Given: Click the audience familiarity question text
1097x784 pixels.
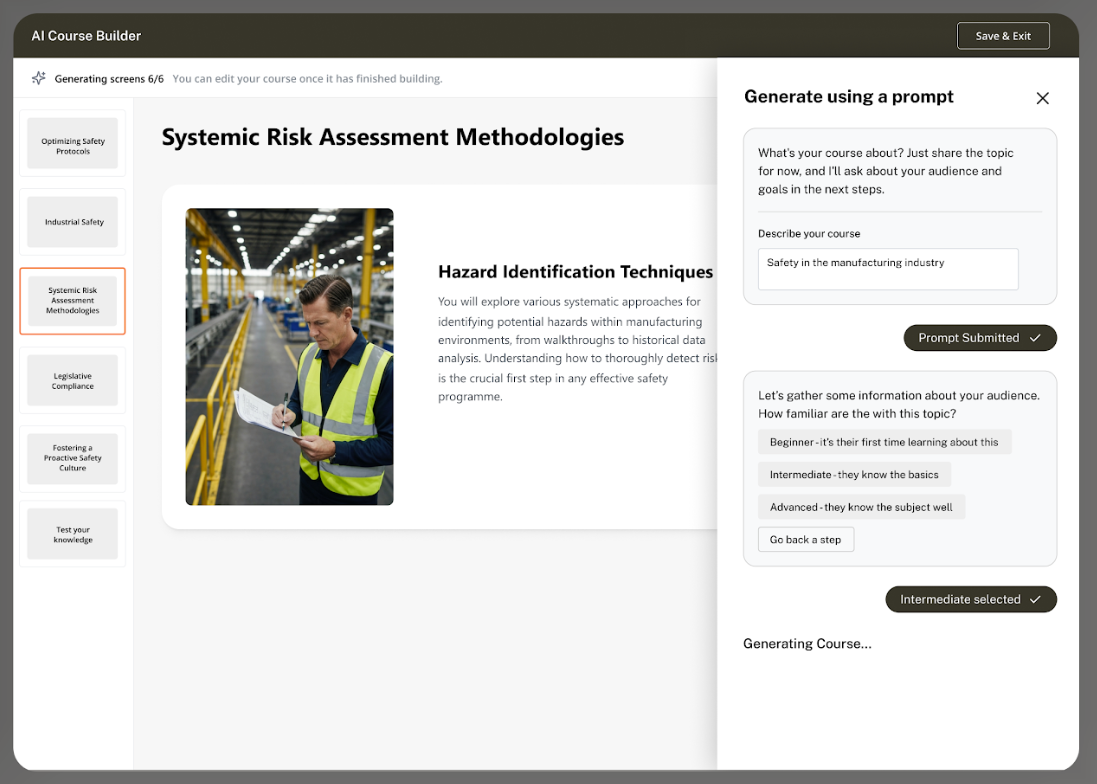Looking at the screenshot, I should pyautogui.click(x=899, y=404).
